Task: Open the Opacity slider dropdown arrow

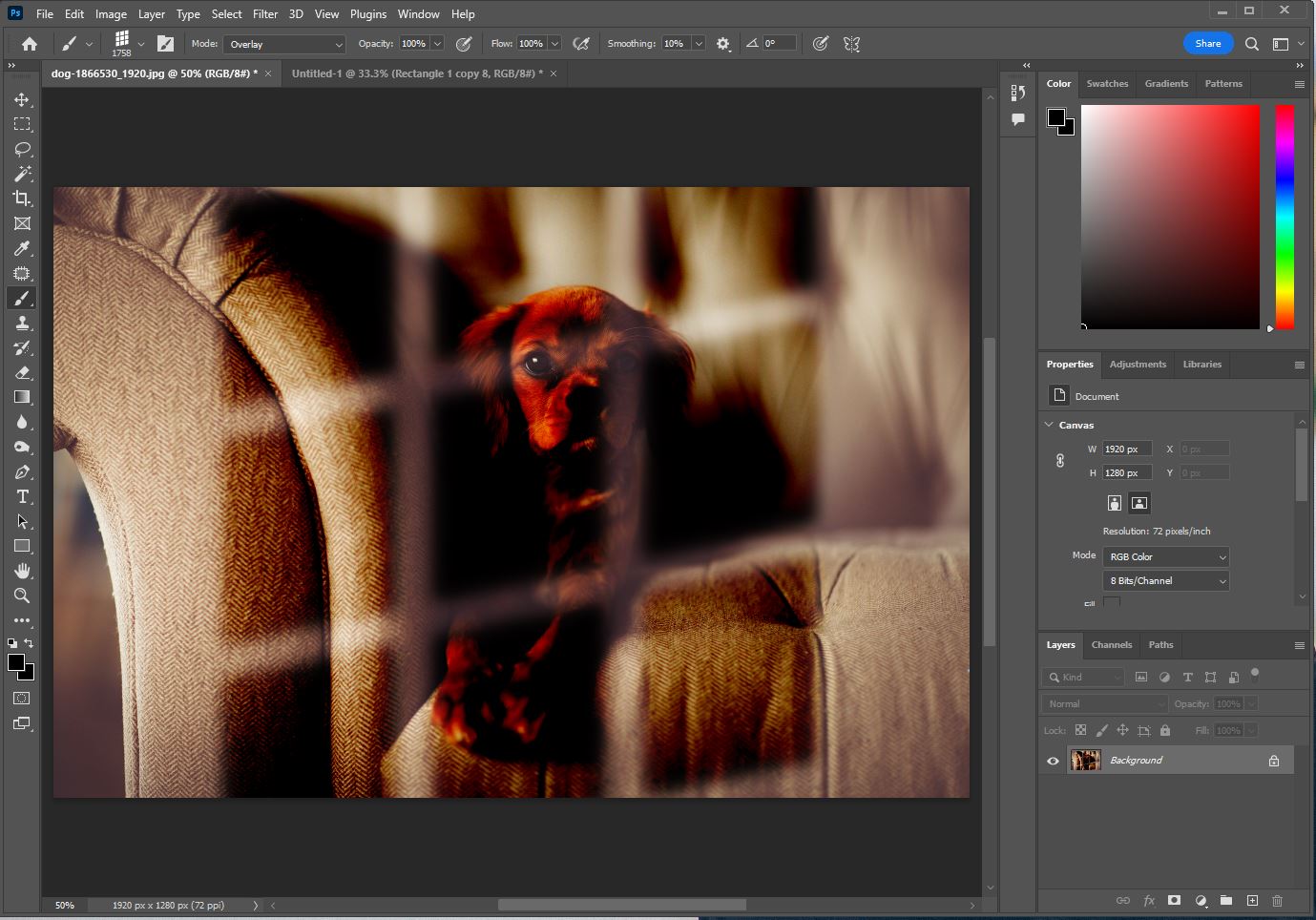Action: click(437, 44)
